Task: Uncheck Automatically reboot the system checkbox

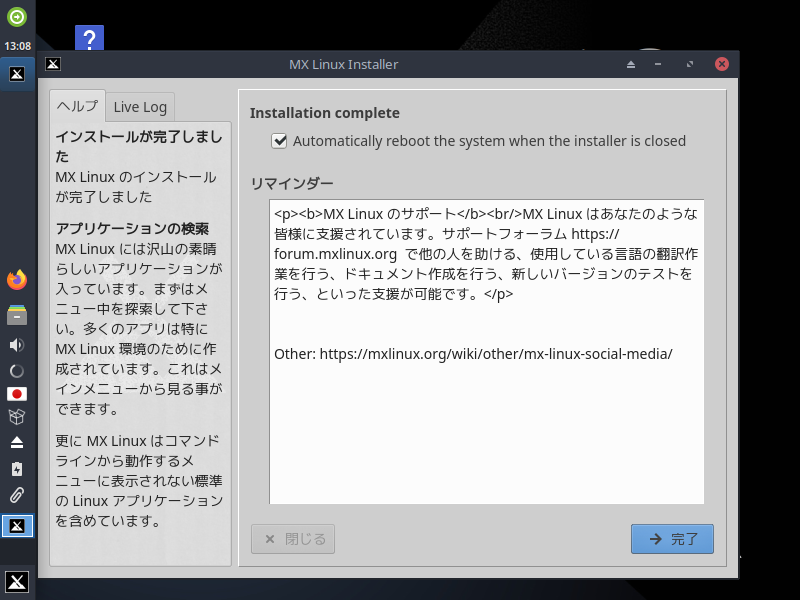Action: [279, 141]
